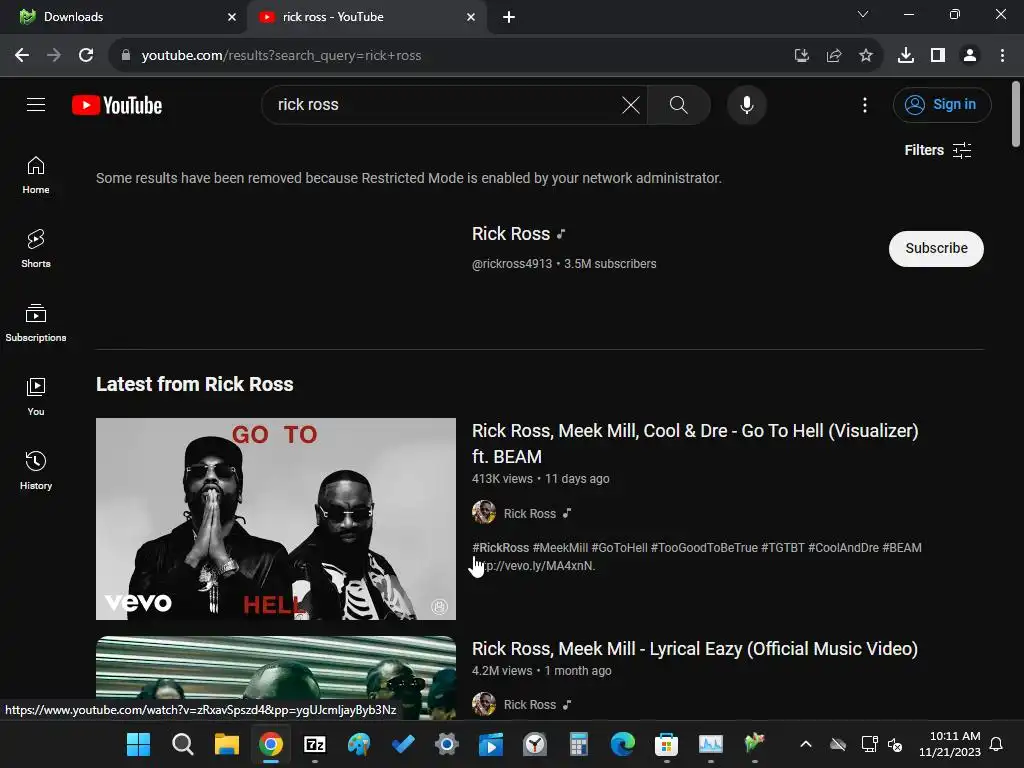Click the taskbar clock showing 10:11 AM
Image resolution: width=1024 pixels, height=768 pixels.
[x=950, y=744]
